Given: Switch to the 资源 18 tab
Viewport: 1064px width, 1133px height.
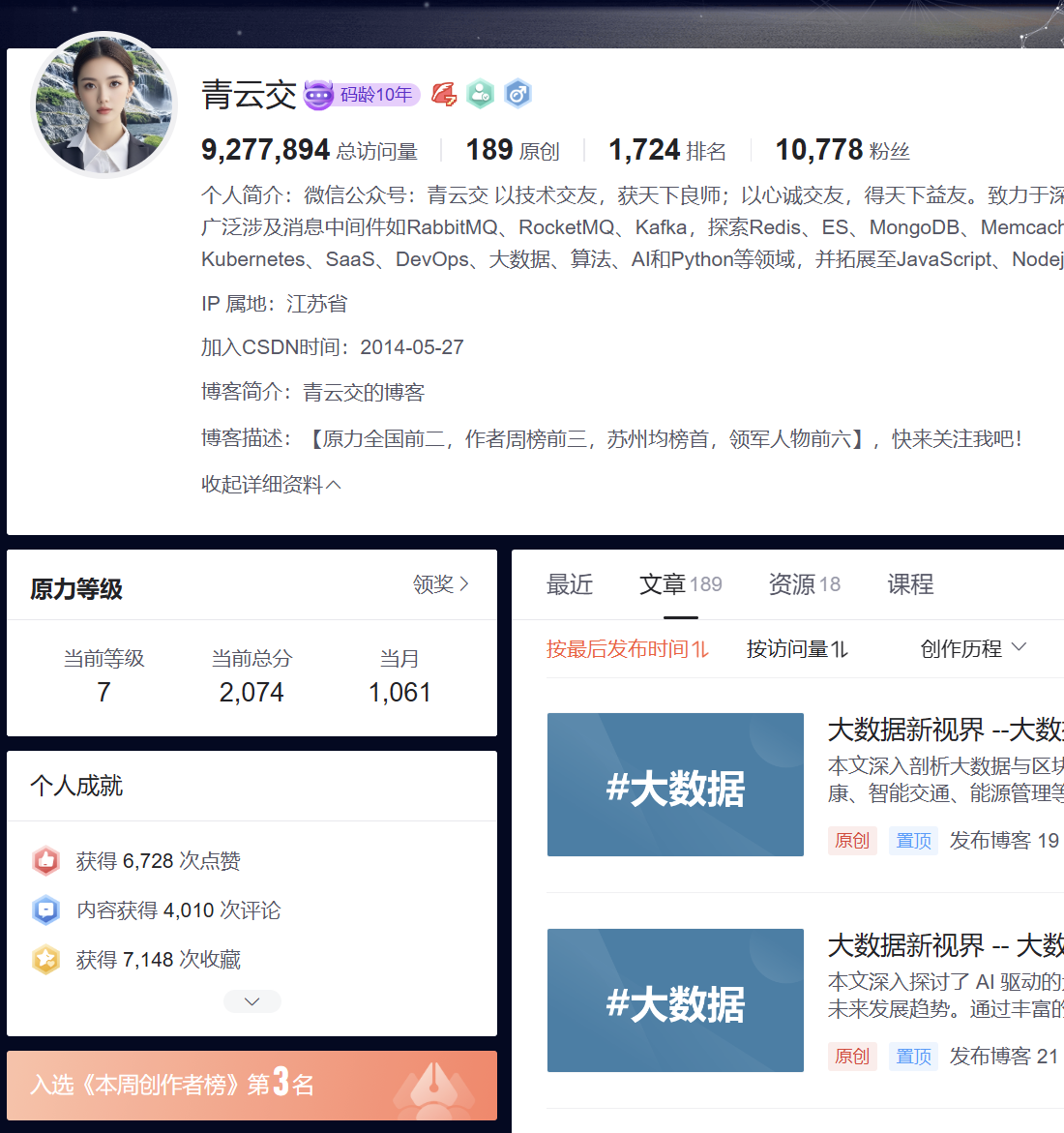Looking at the screenshot, I should tap(804, 583).
